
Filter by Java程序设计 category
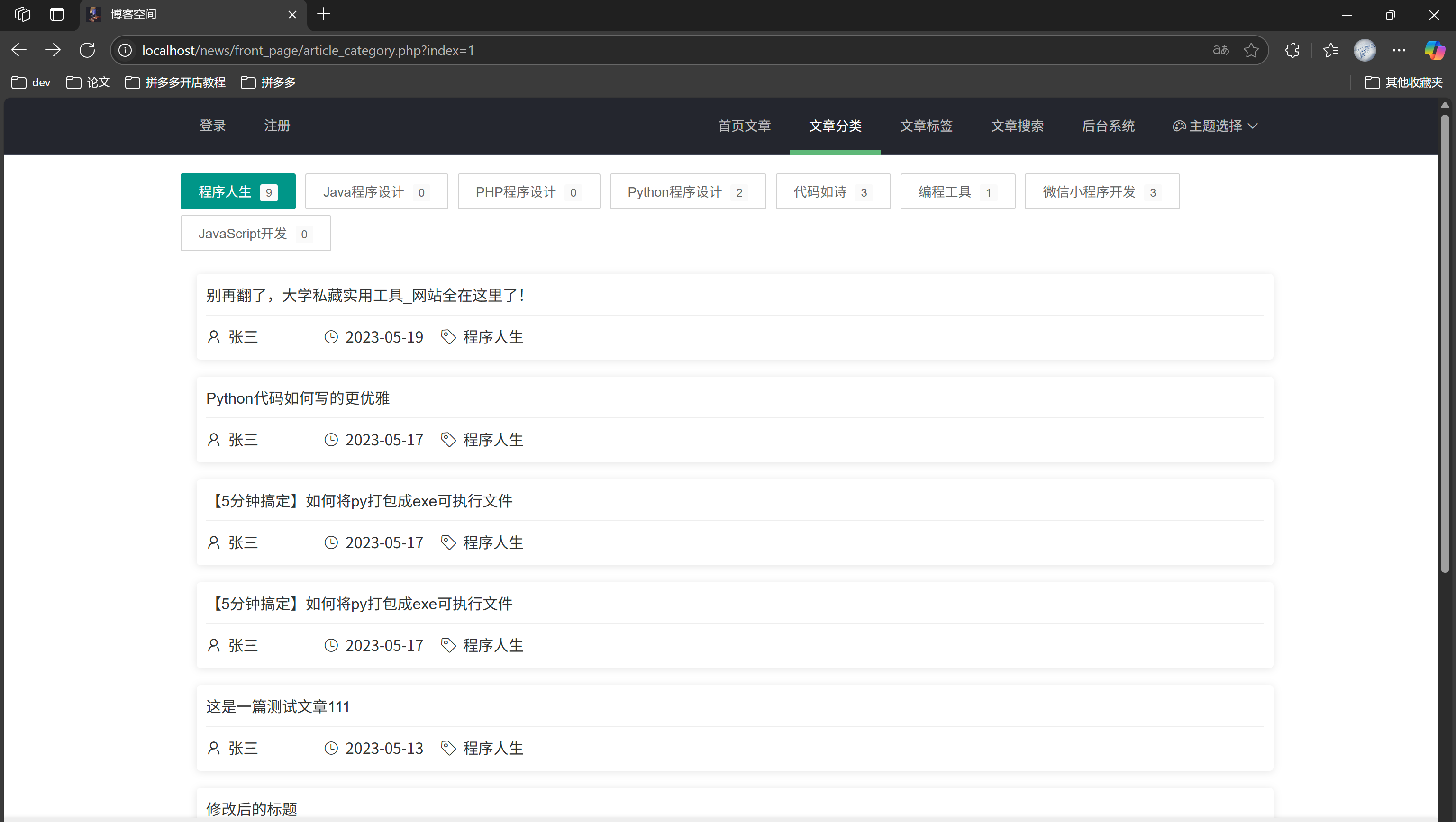pos(376,191)
